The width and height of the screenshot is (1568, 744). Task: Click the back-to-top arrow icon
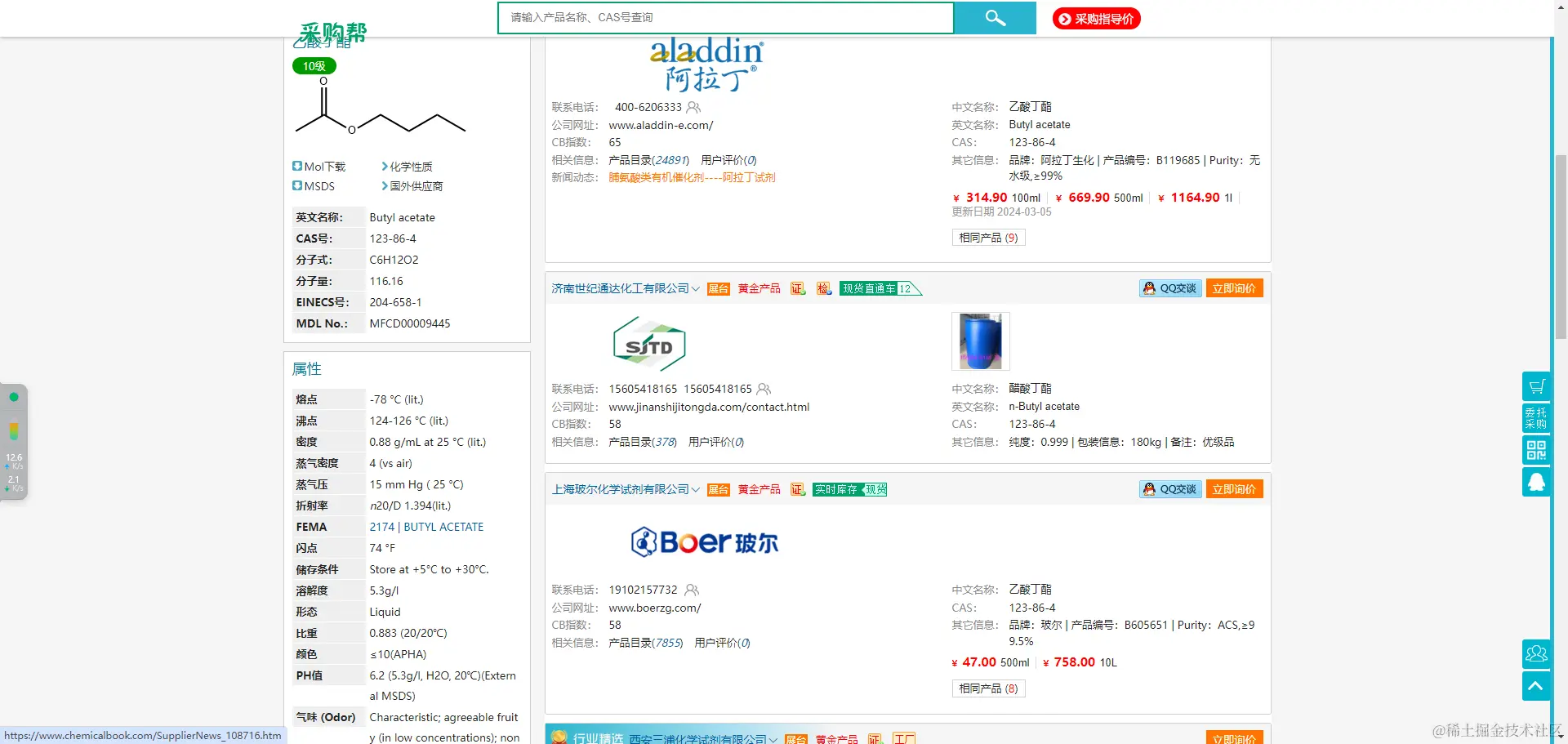pos(1536,686)
